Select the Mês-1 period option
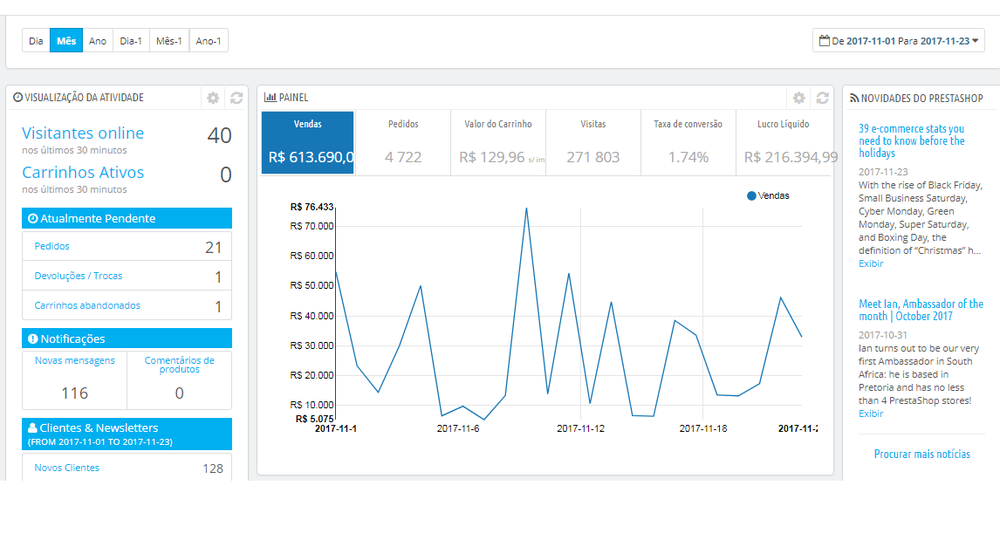The image size is (1000, 547). 169,41
